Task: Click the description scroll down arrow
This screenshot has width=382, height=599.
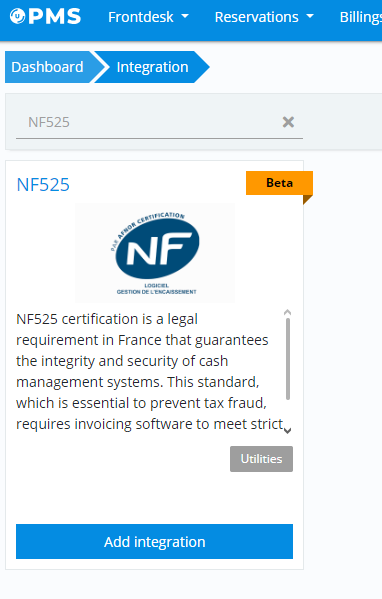Action: click(288, 431)
